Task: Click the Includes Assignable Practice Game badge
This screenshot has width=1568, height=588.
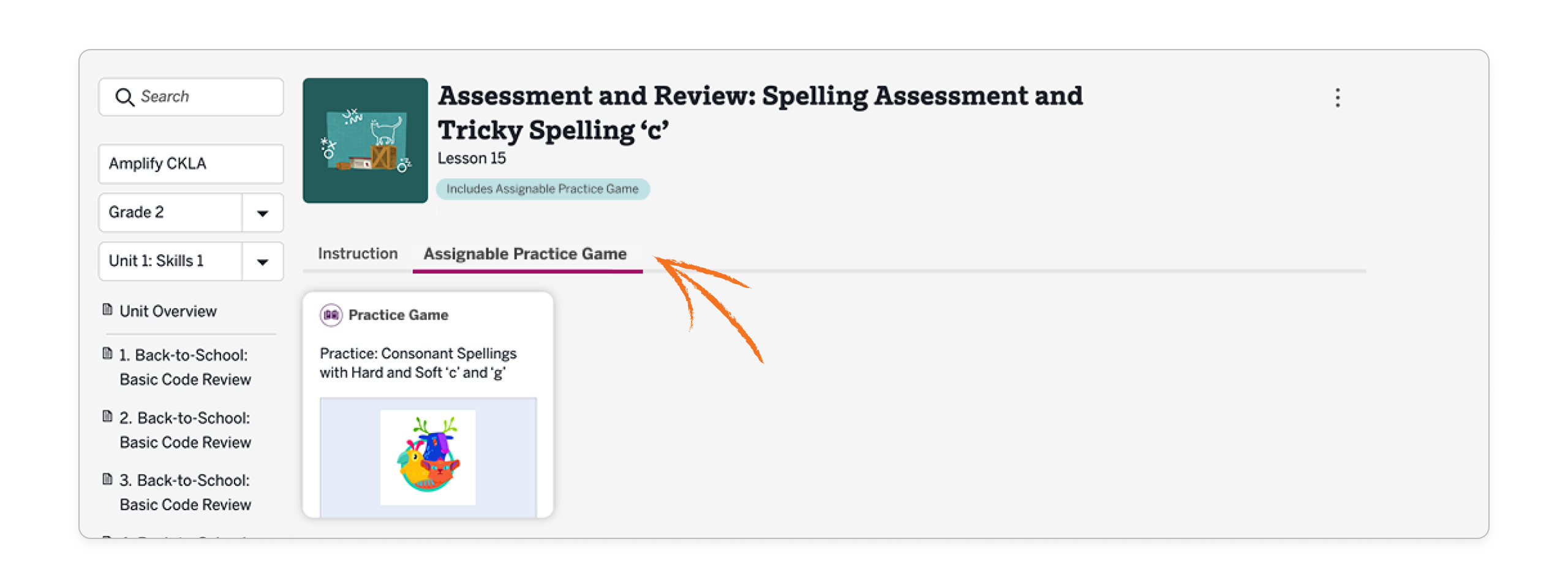Action: (541, 189)
